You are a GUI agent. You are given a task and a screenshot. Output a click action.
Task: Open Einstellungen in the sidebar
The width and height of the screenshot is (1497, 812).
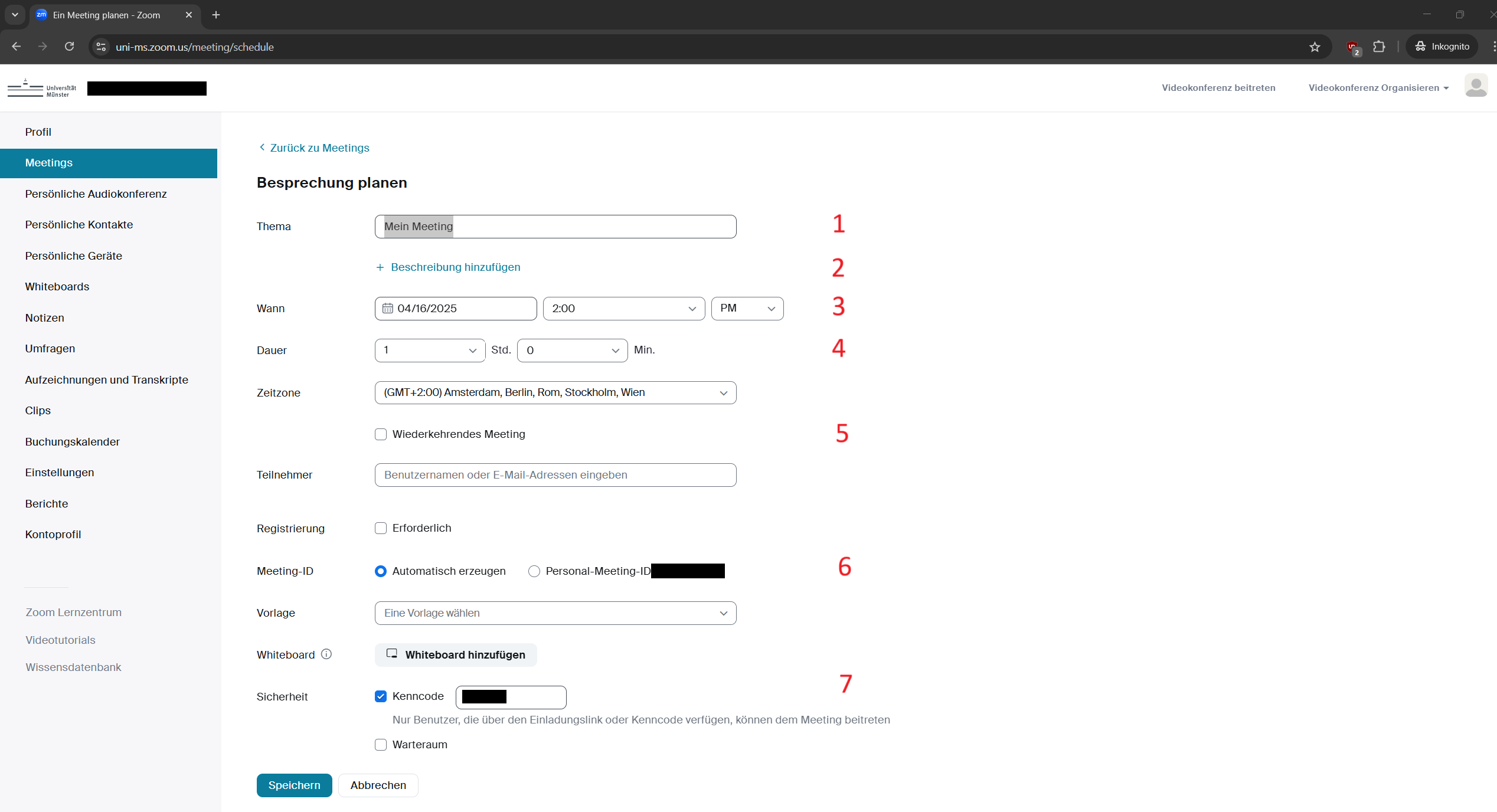tap(60, 473)
